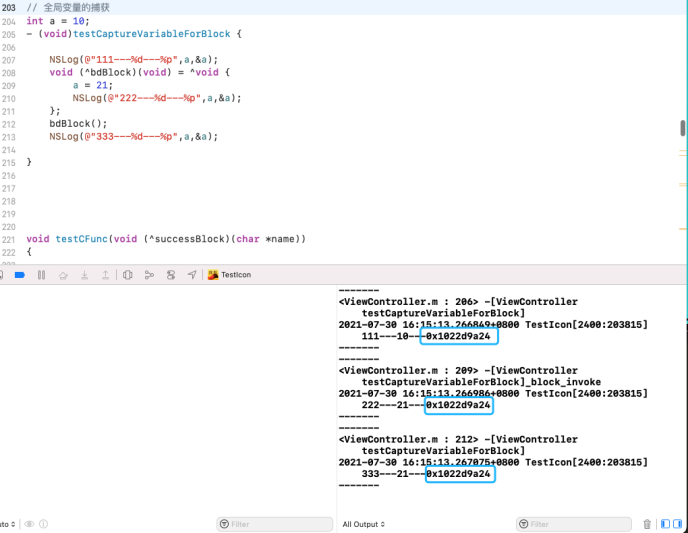Click the Quick Look eye icon in variables view
688x533 pixels.
click(x=29, y=524)
